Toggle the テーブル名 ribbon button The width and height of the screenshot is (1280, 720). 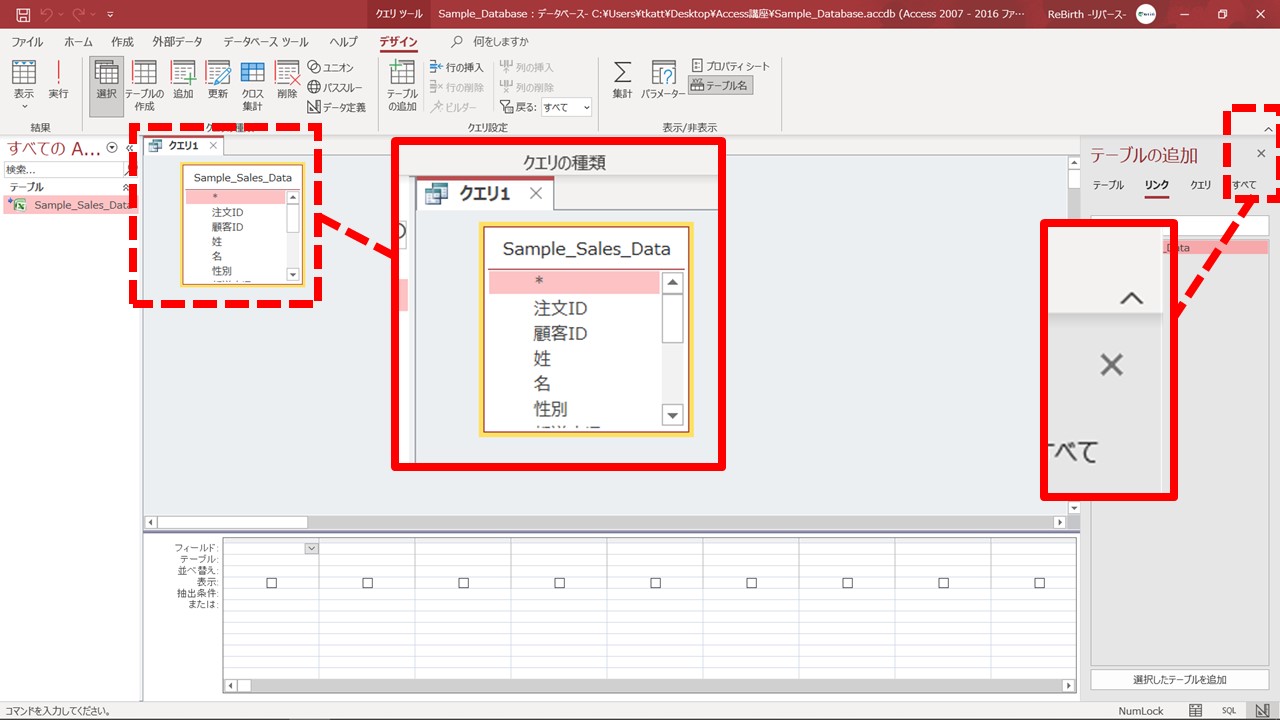(721, 86)
